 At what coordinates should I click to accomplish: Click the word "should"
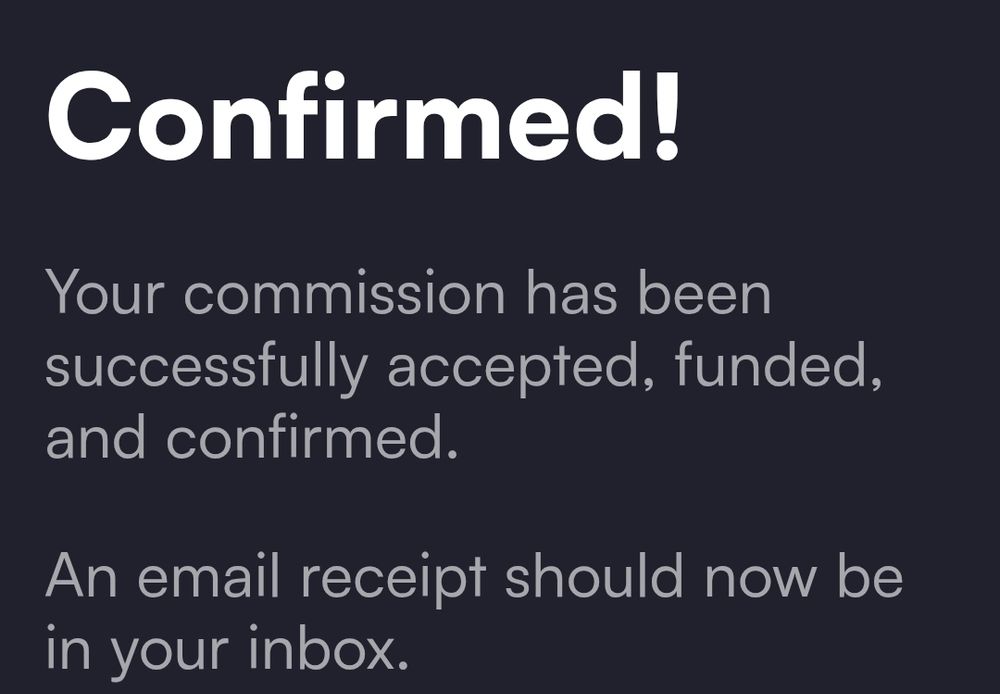pos(594,576)
